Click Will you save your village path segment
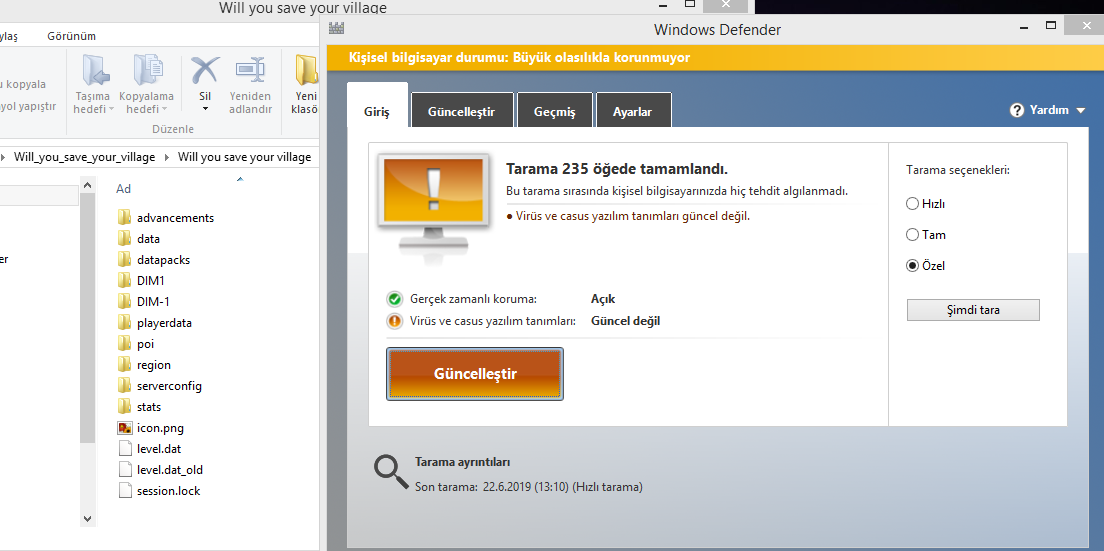Image resolution: width=1104 pixels, height=551 pixels. 244,157
